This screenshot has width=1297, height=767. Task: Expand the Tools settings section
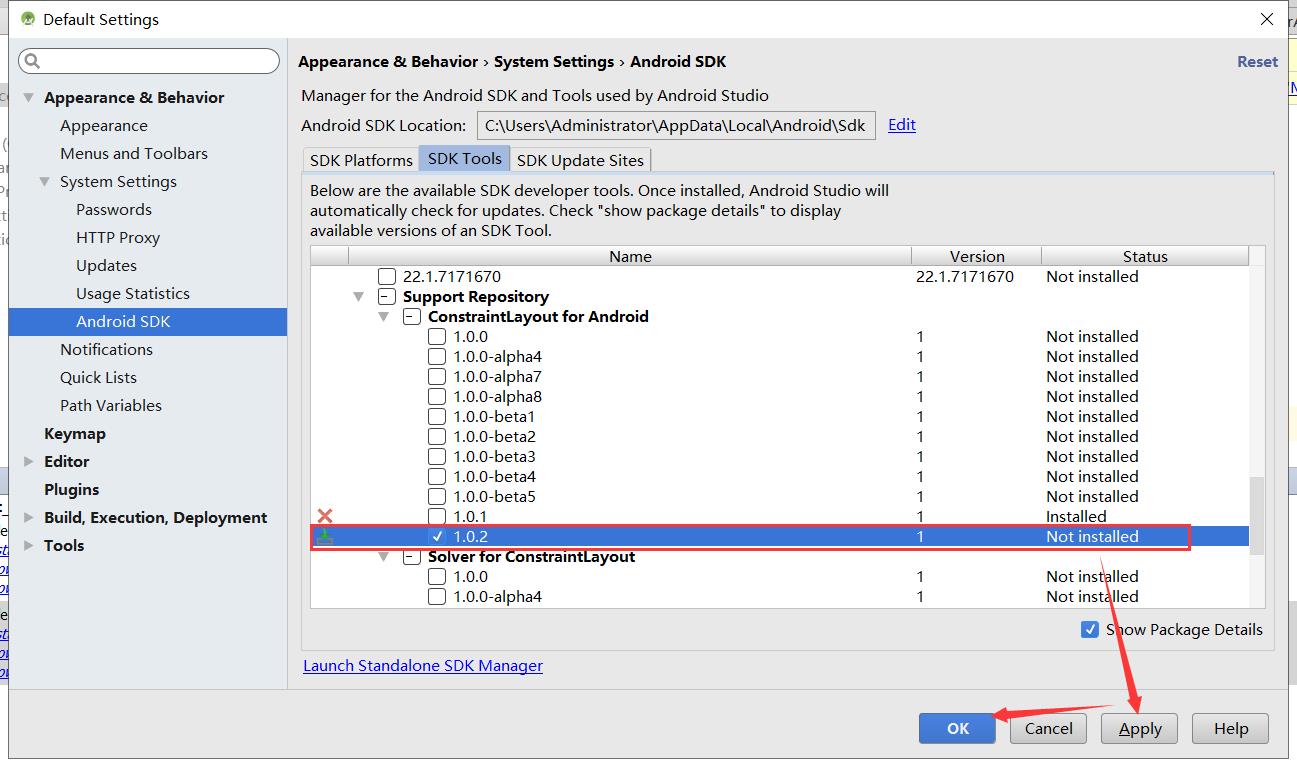click(x=28, y=546)
